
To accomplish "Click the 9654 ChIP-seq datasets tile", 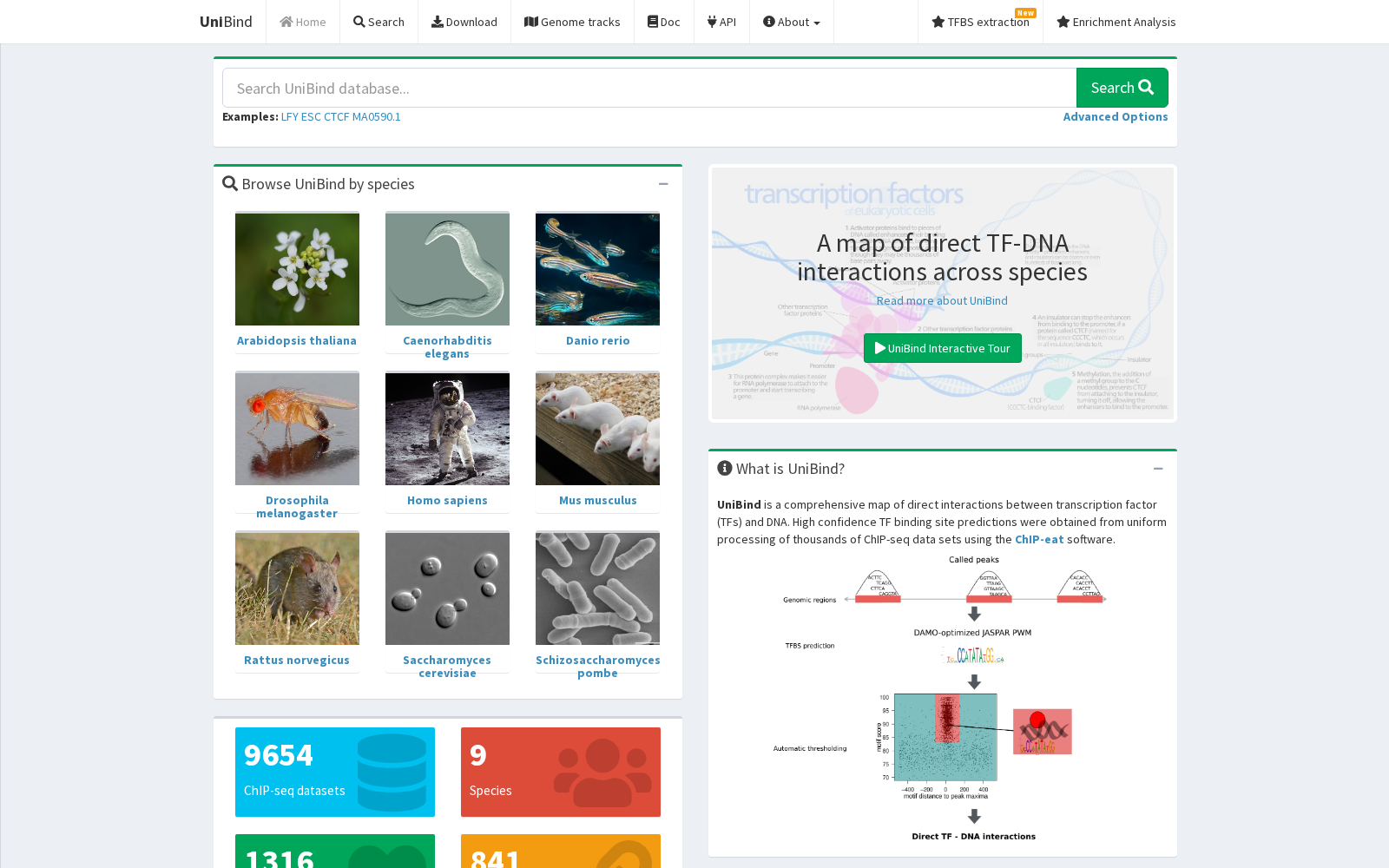I will tap(335, 772).
